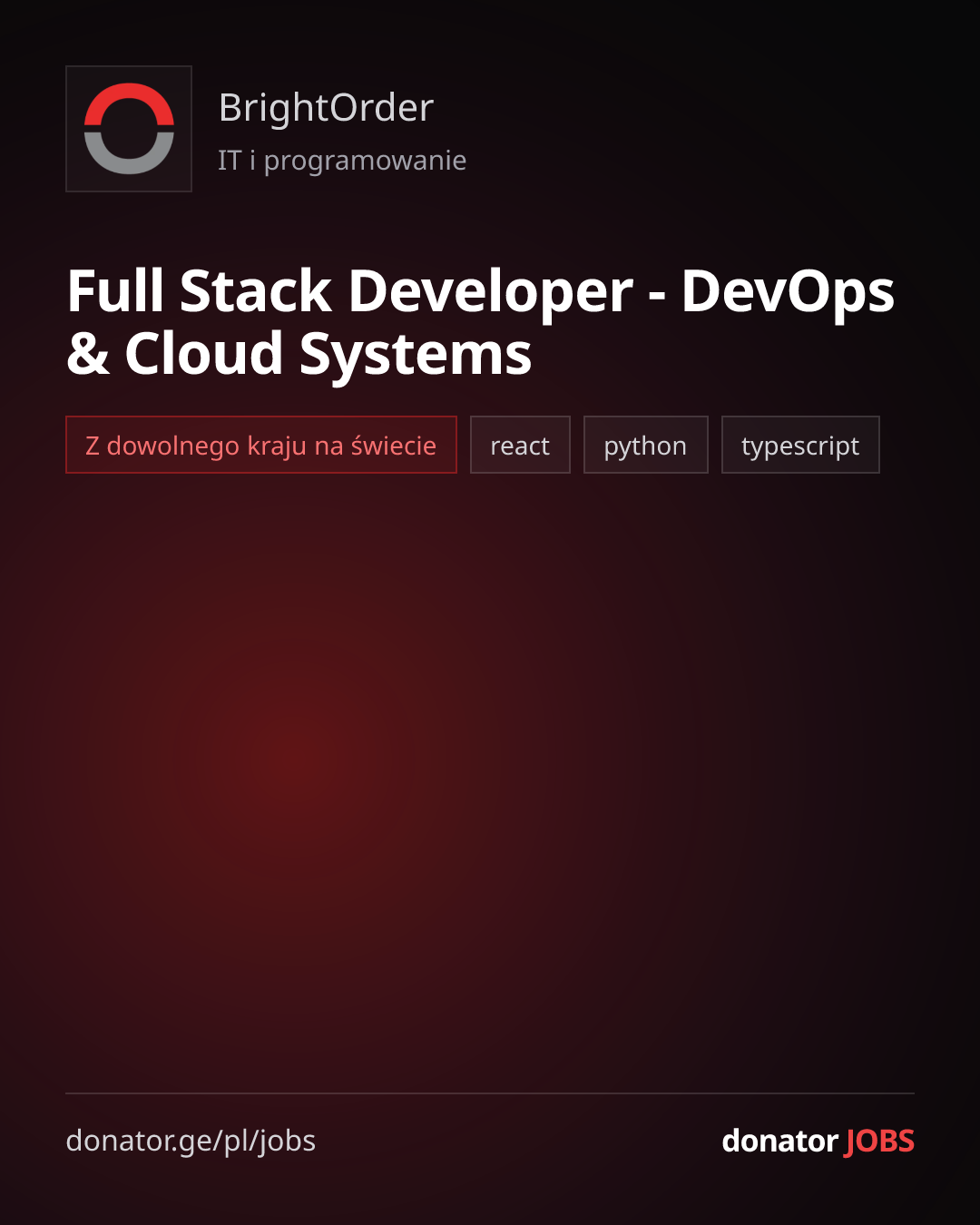The width and height of the screenshot is (980, 1225).
Task: Click the word Developer in the title
Action: tap(491, 292)
